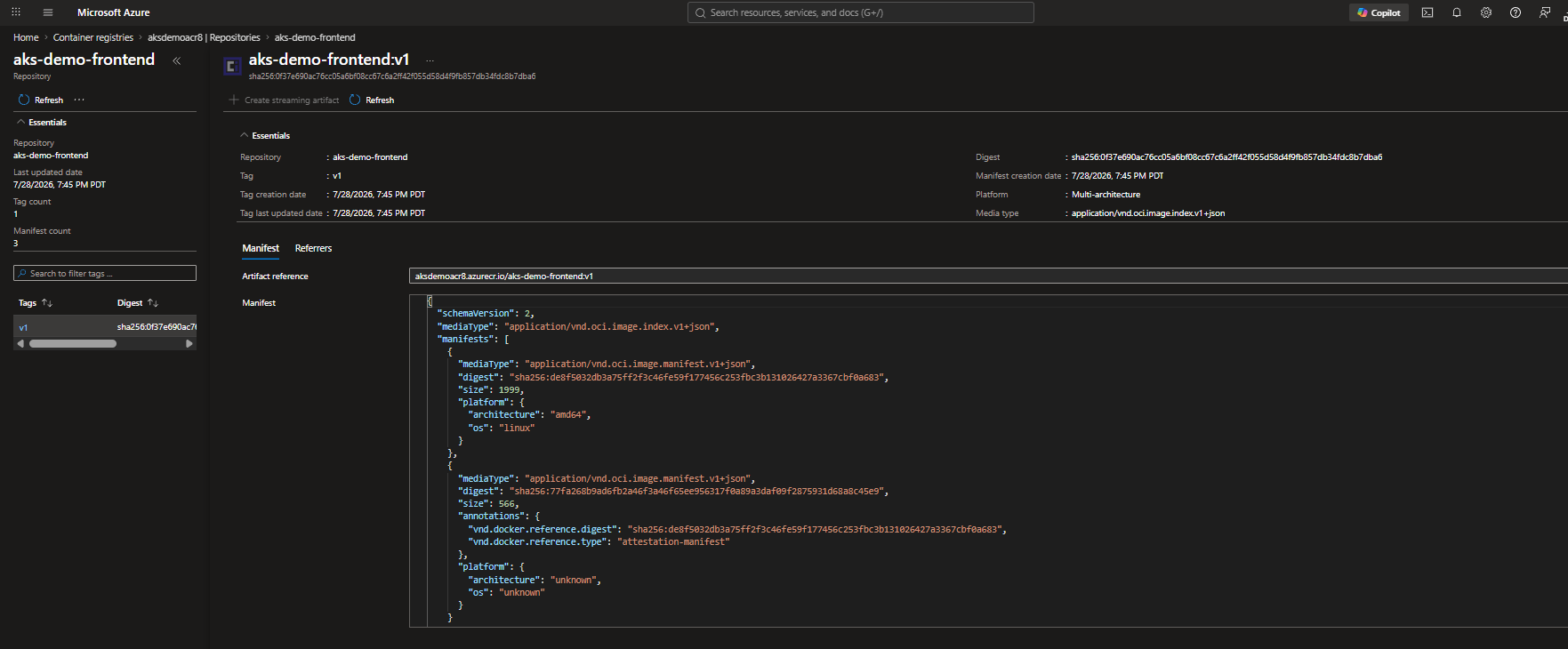Image resolution: width=1568 pixels, height=649 pixels.
Task: Fold the manifest JSON root brace
Action: [x=430, y=301]
